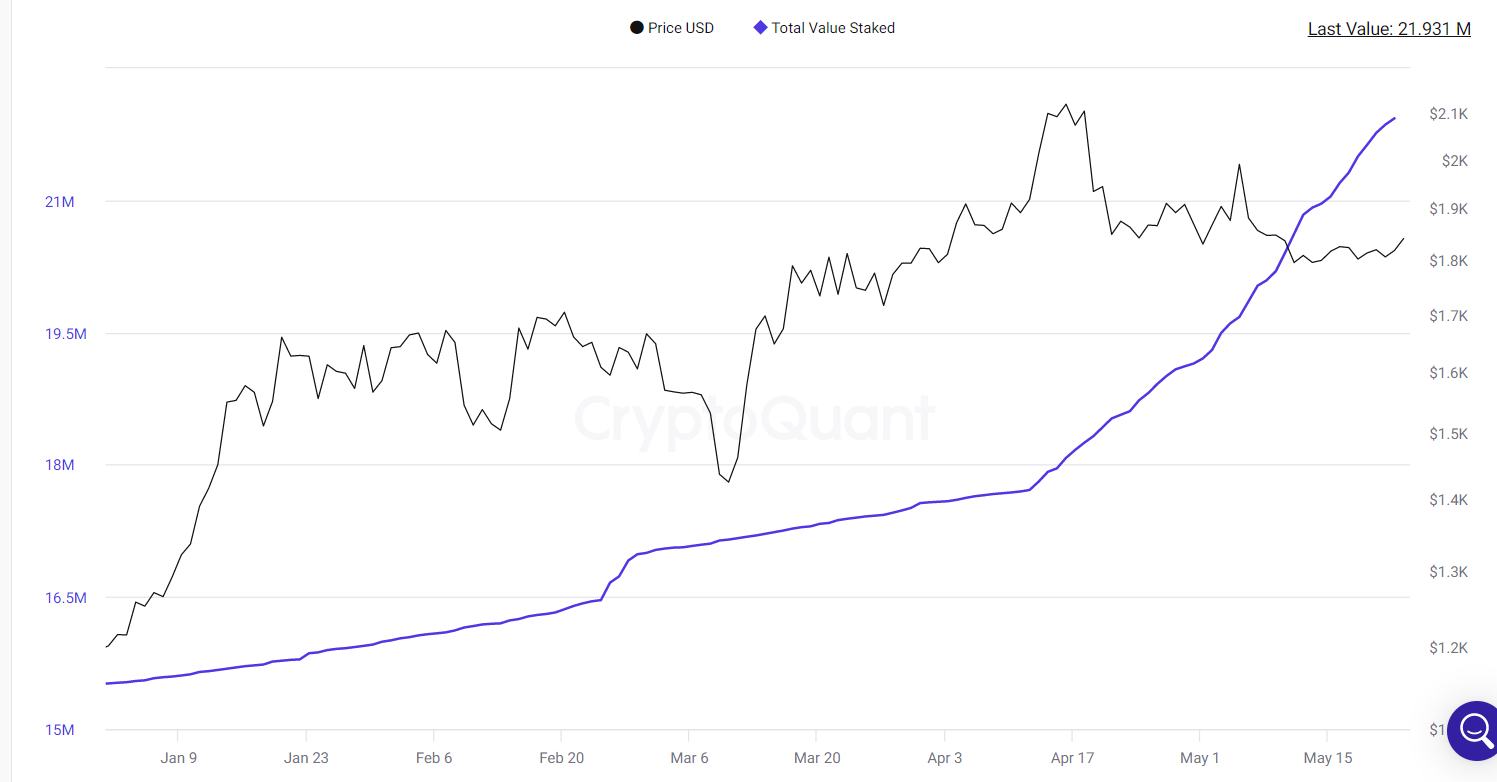Select the Jan 9 date on the x-axis
The height and width of the screenshot is (782, 1497).
pos(178,758)
